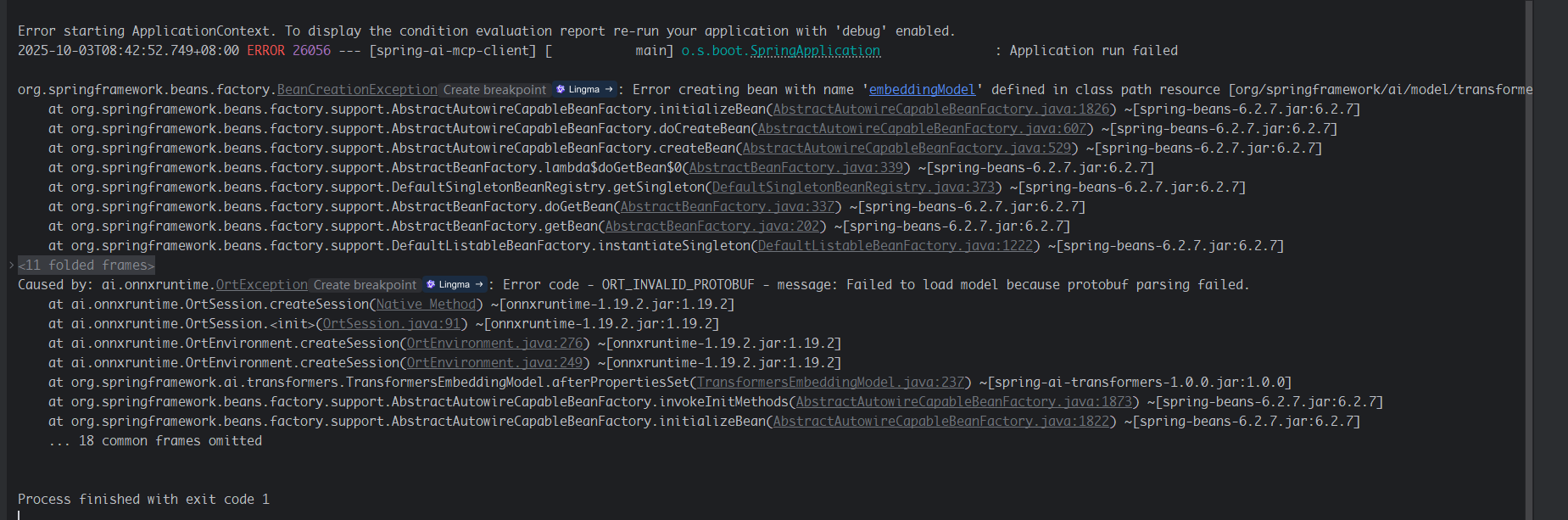
Task: Jump to OrtSession.java:91
Action: (391, 324)
